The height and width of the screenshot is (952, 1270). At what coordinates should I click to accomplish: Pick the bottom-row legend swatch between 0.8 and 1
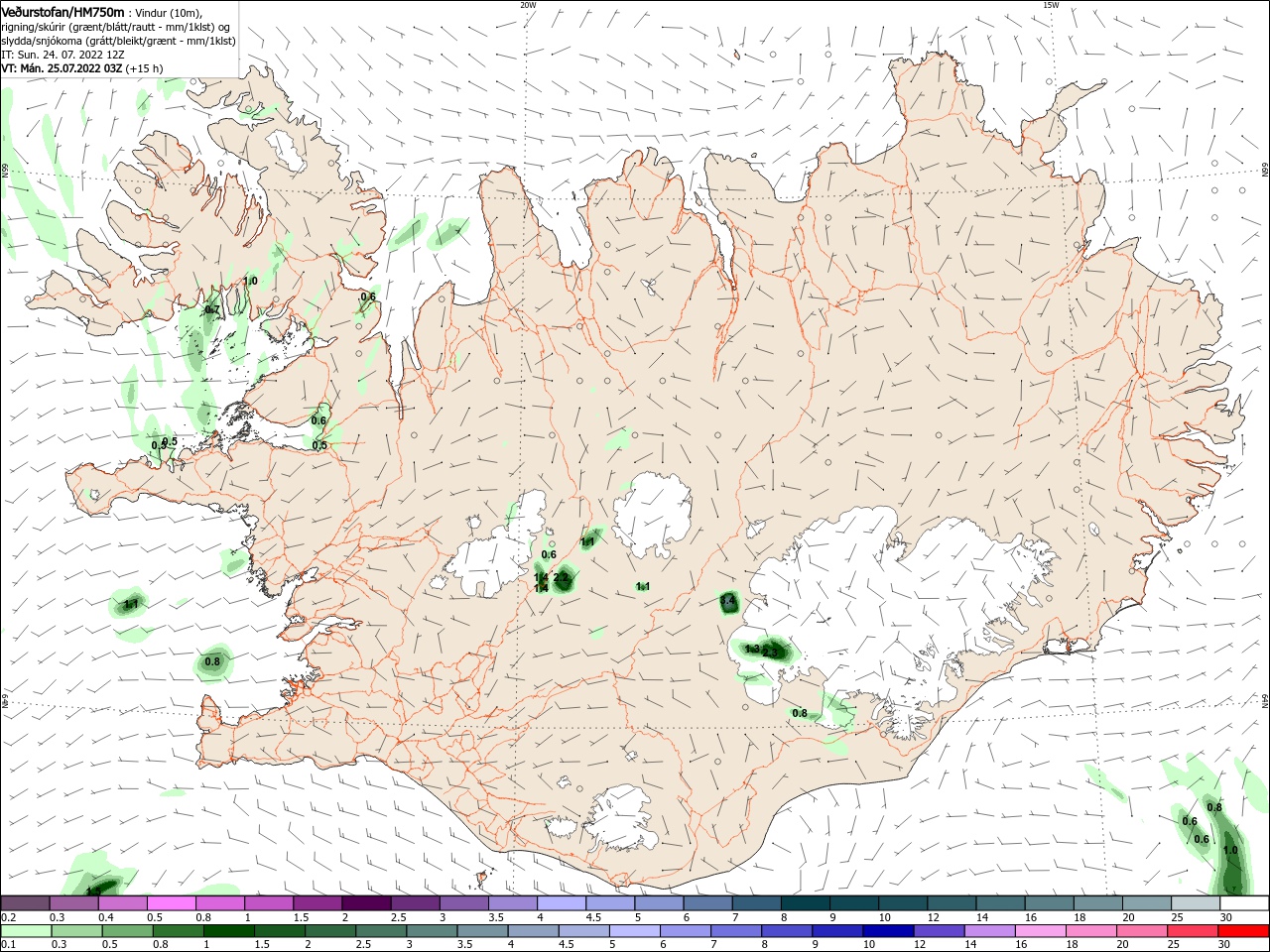click(x=178, y=931)
